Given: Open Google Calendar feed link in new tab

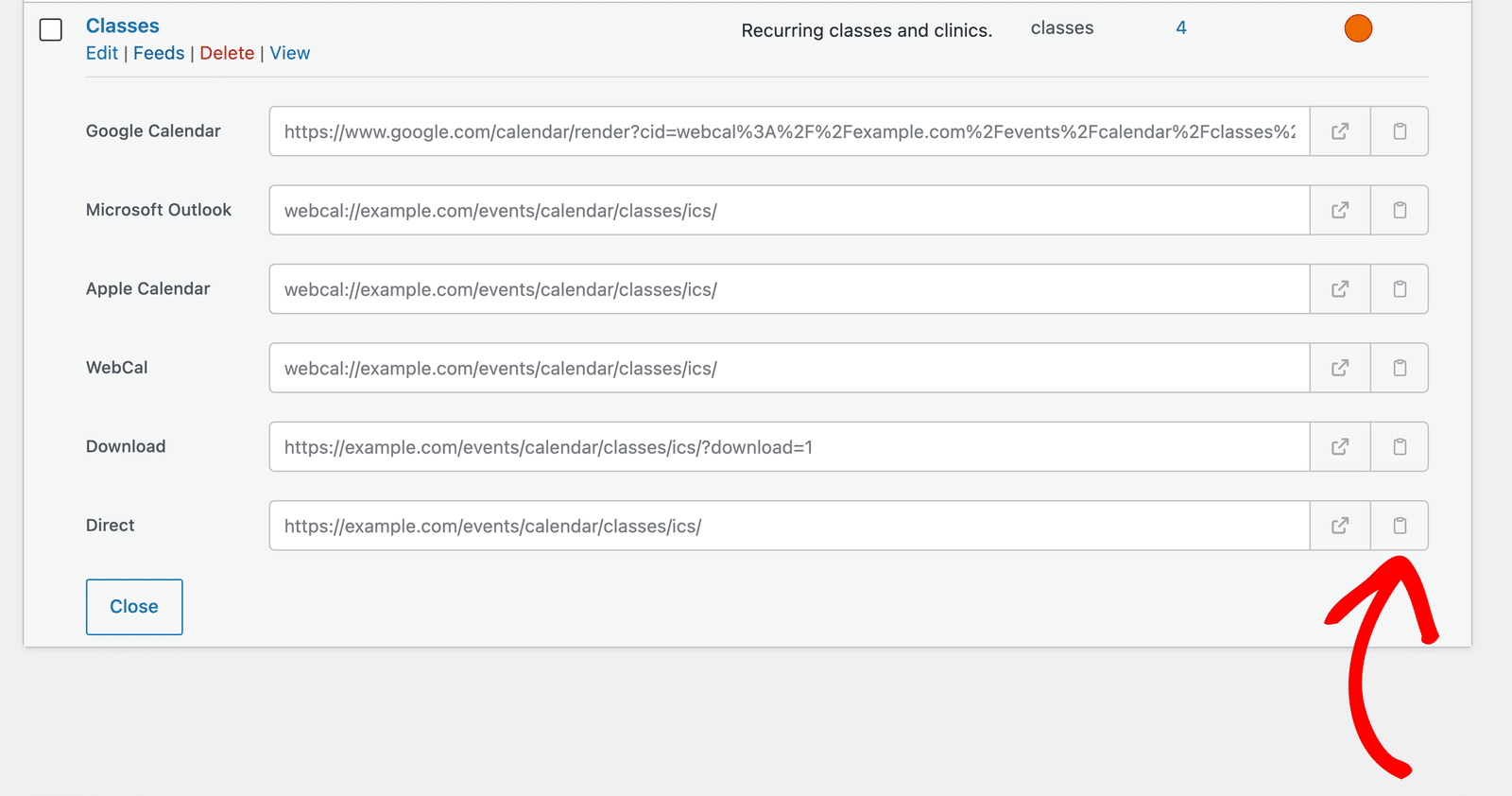Looking at the screenshot, I should [x=1340, y=131].
